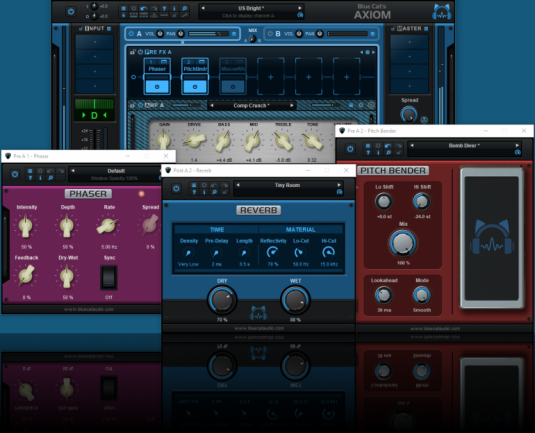The width and height of the screenshot is (535, 433).
Task: Toggle Phaser pedal footswitch in slot 1
Action: tap(157, 87)
